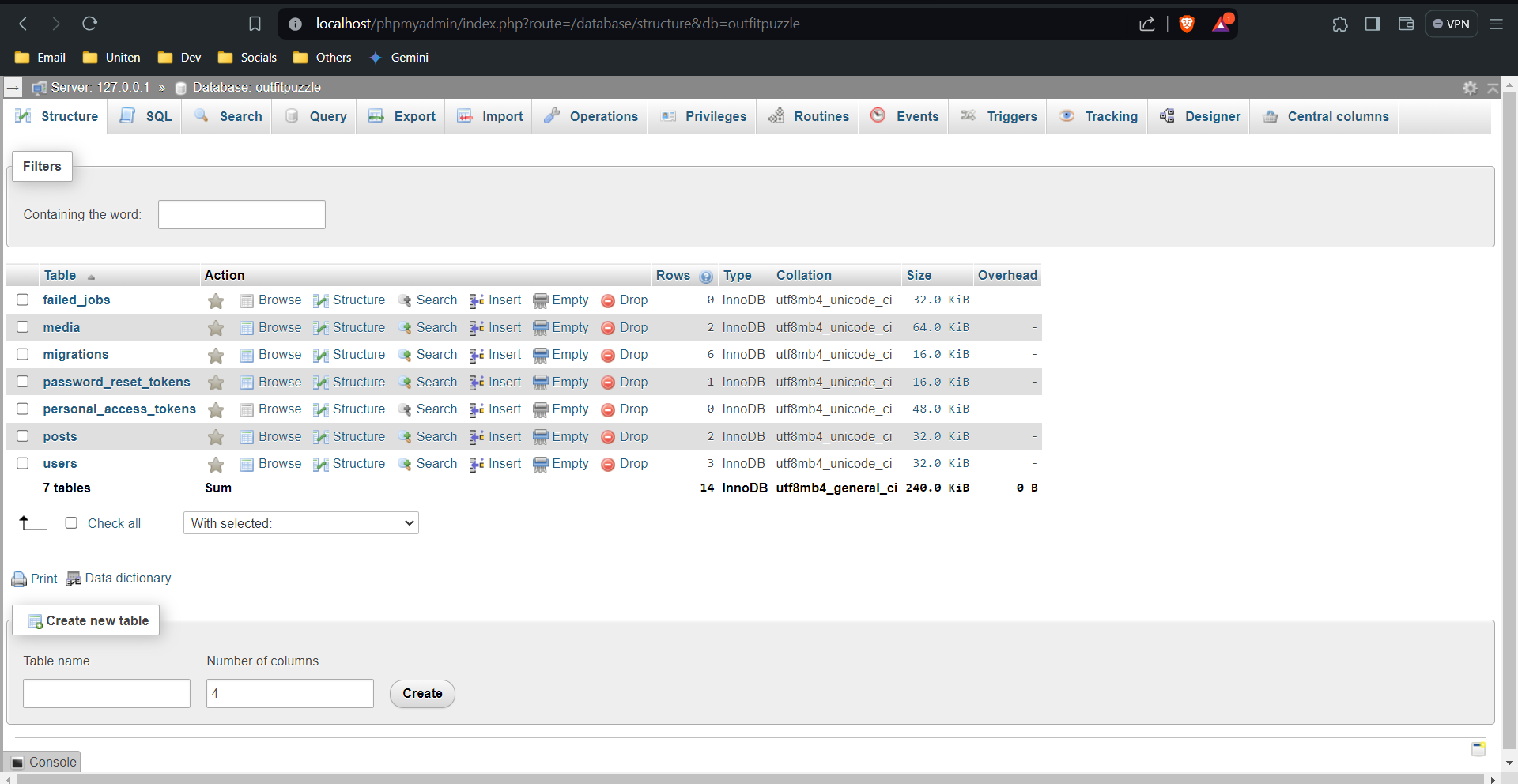
Task: Click the browser back arrow
Action: 24,24
